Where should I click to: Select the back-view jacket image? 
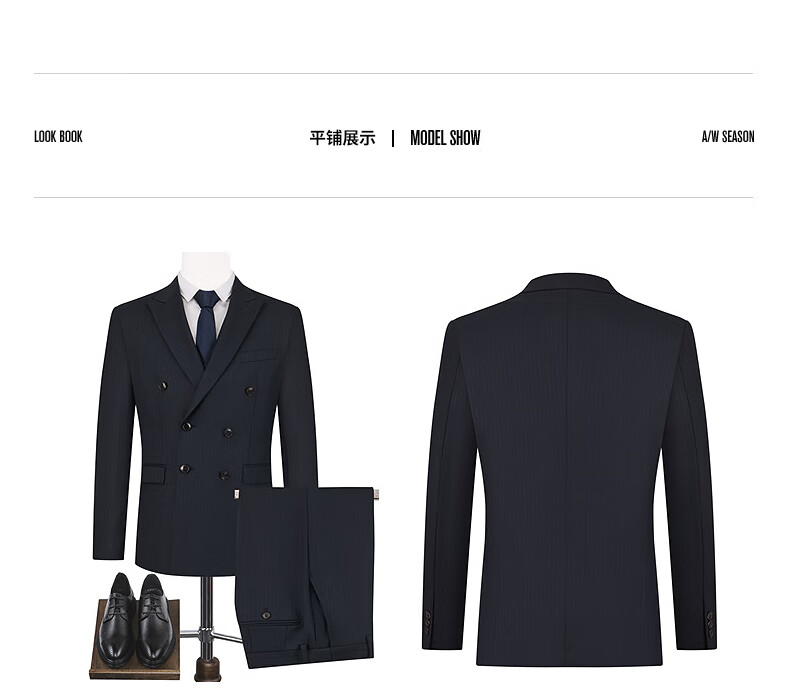pos(569,469)
